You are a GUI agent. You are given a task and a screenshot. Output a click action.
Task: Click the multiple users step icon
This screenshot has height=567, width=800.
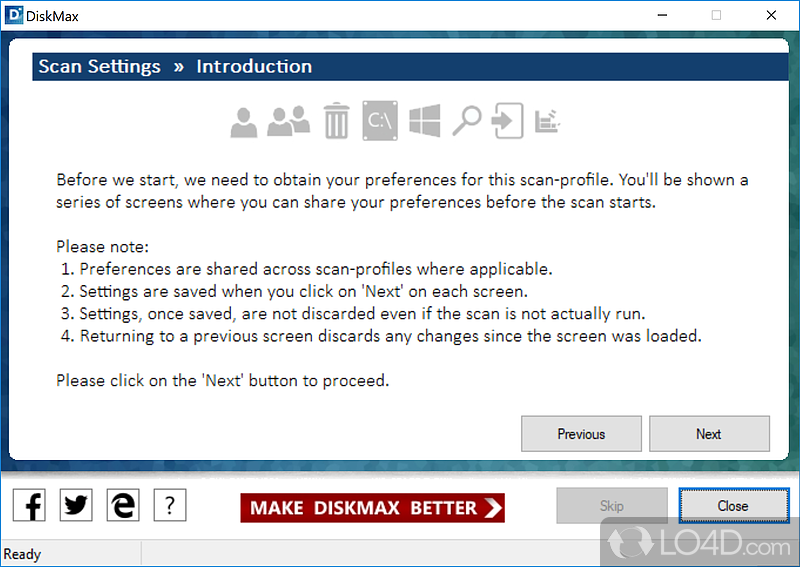click(x=288, y=121)
